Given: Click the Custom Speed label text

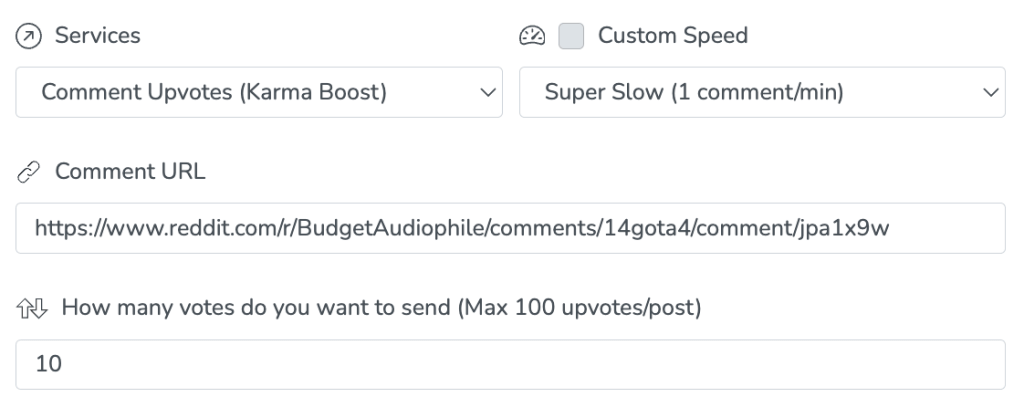Looking at the screenshot, I should [672, 36].
